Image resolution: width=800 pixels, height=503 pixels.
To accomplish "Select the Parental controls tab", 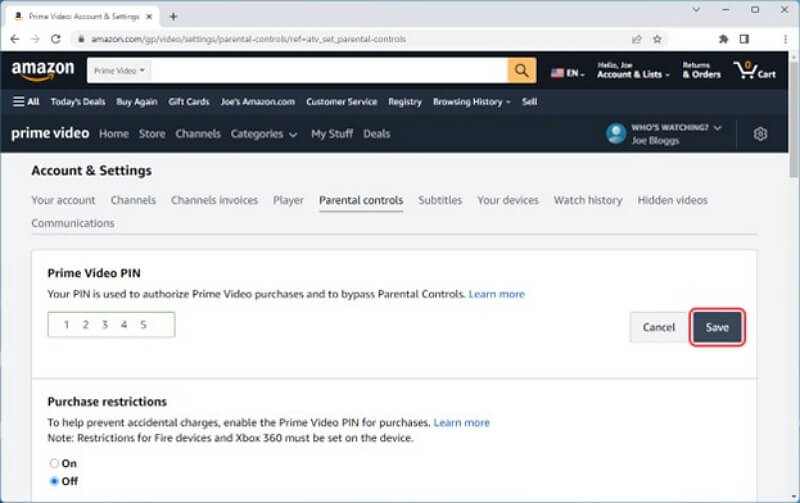I will click(x=361, y=200).
